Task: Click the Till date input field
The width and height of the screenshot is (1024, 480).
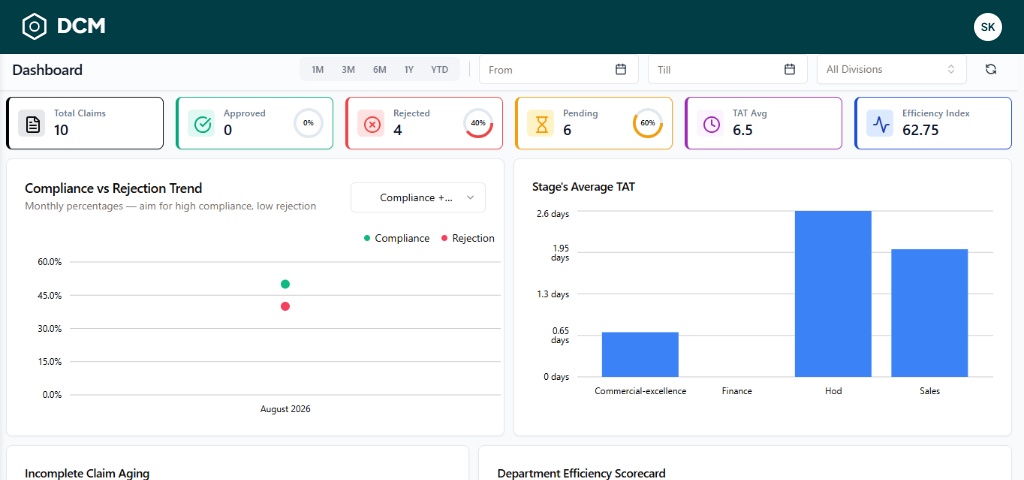Action: click(x=728, y=69)
